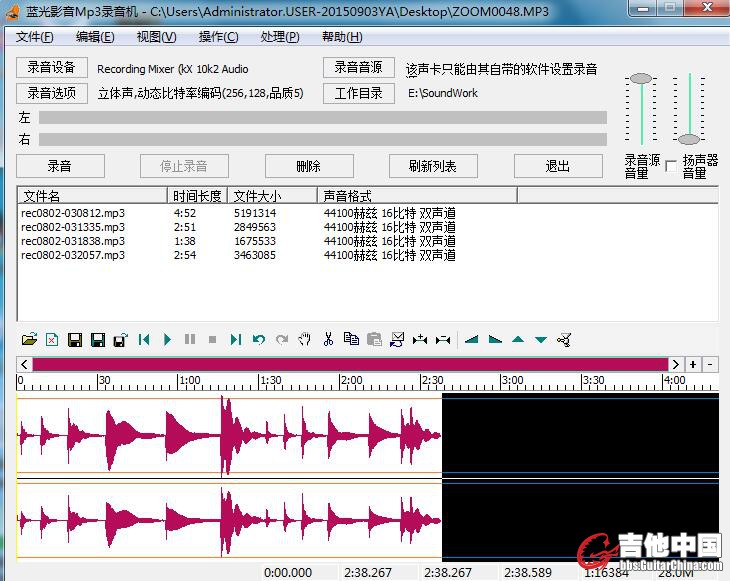Click the copy icon in the toolbar

click(351, 340)
